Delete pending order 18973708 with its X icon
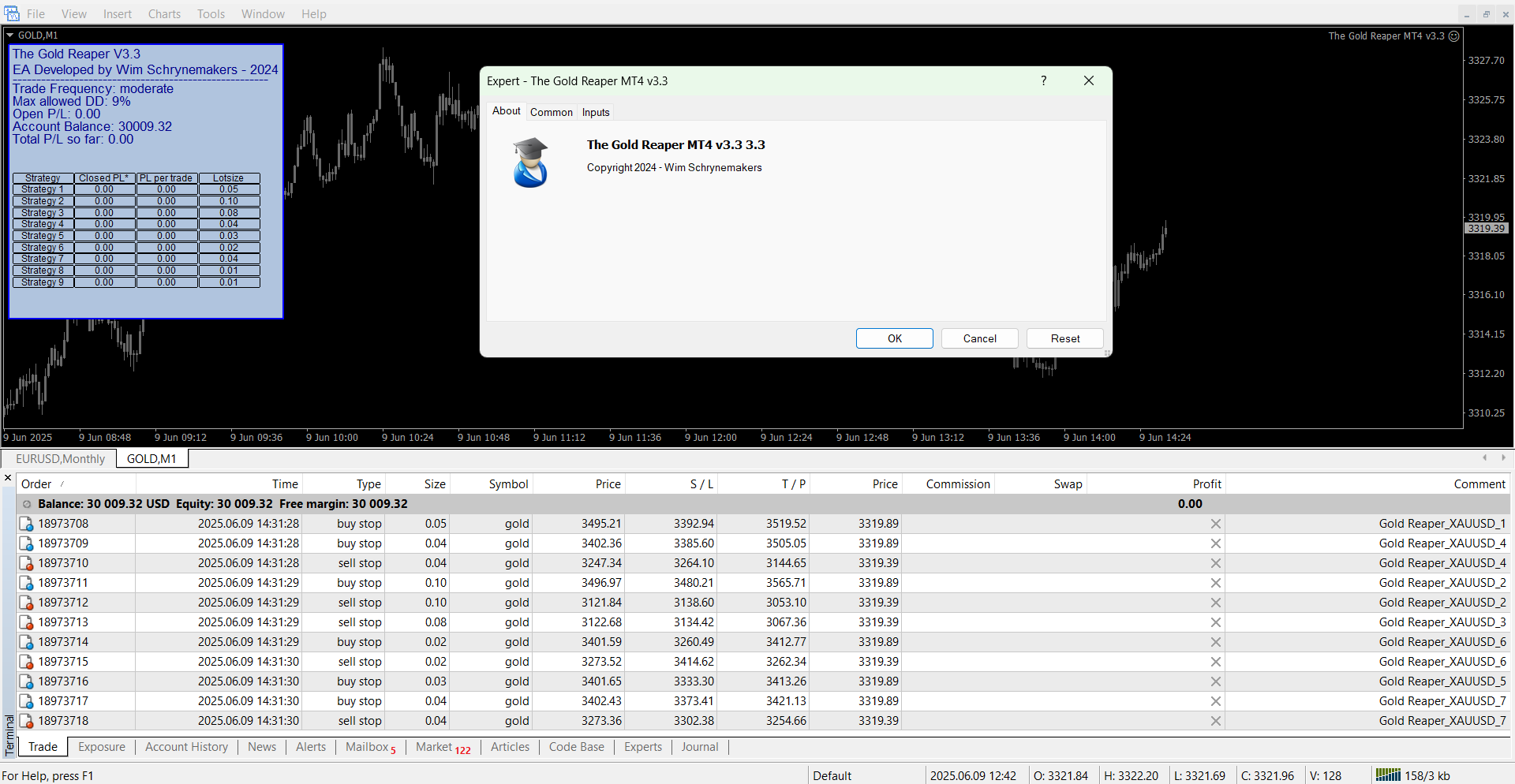Viewport: 1515px width, 784px height. (x=1215, y=524)
